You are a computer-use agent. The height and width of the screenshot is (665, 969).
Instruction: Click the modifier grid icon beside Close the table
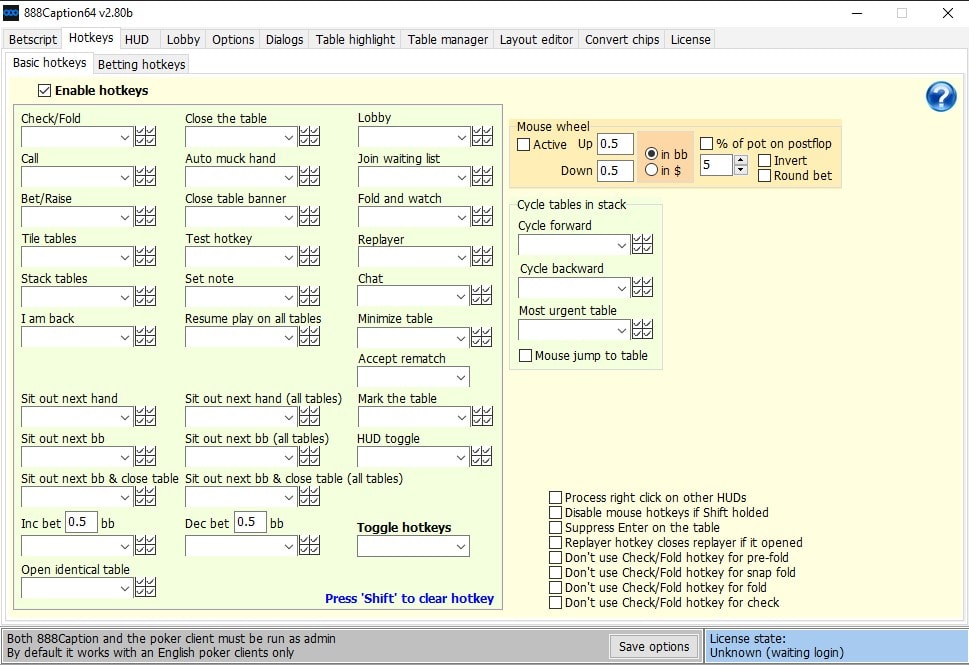[x=309, y=137]
